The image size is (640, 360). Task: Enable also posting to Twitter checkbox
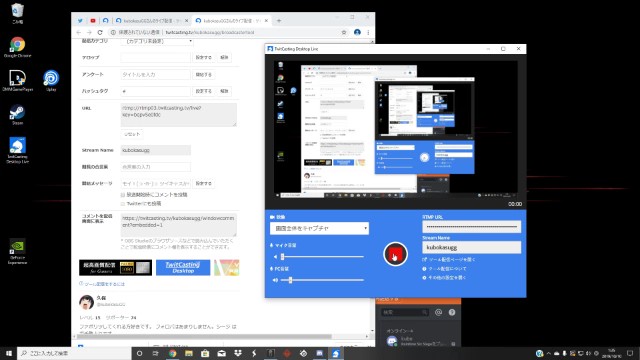123,204
